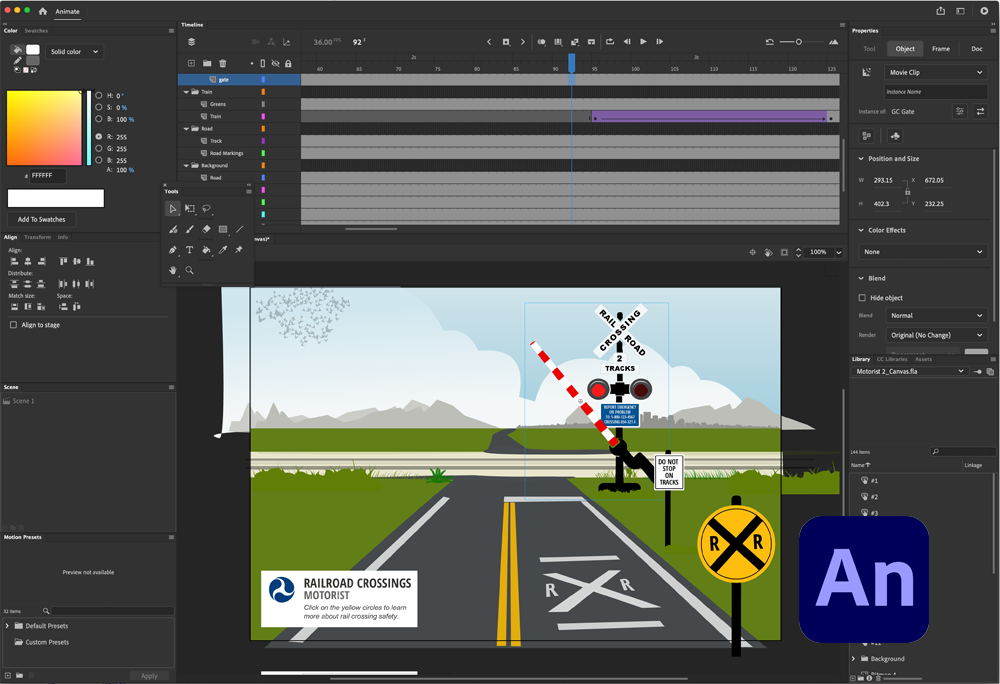Viewport: 1000px width, 684px height.
Task: Click inside the color gradient picker
Action: pos(44,127)
